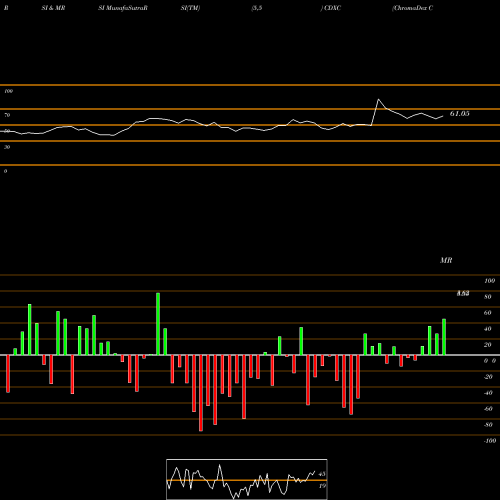Image resolution: width=500 pixels, height=500 pixels.
Task: Click the "(5,5" parameter text
Action: pos(257,8)
